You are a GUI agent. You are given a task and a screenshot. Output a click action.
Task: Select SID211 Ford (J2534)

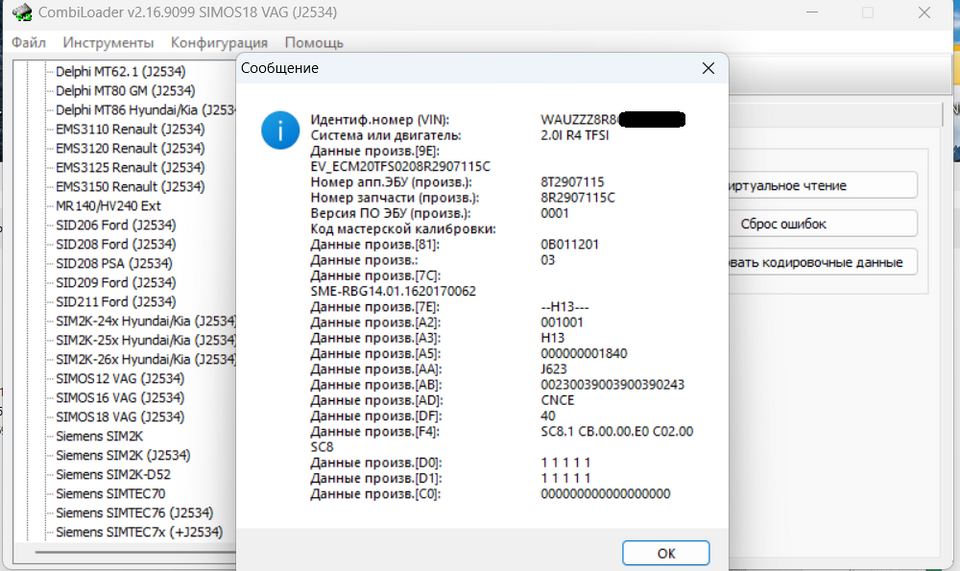tap(116, 302)
